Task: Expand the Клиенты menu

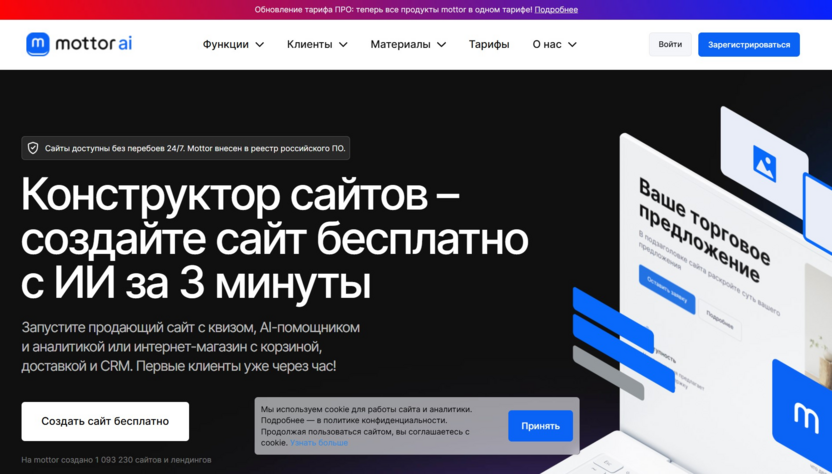Action: [317, 45]
